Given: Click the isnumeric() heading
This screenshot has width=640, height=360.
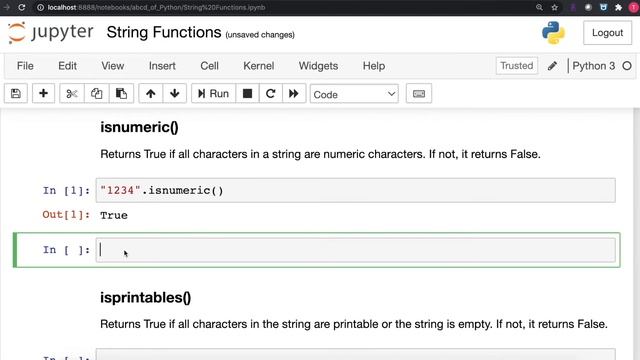Looking at the screenshot, I should pyautogui.click(x=139, y=127).
